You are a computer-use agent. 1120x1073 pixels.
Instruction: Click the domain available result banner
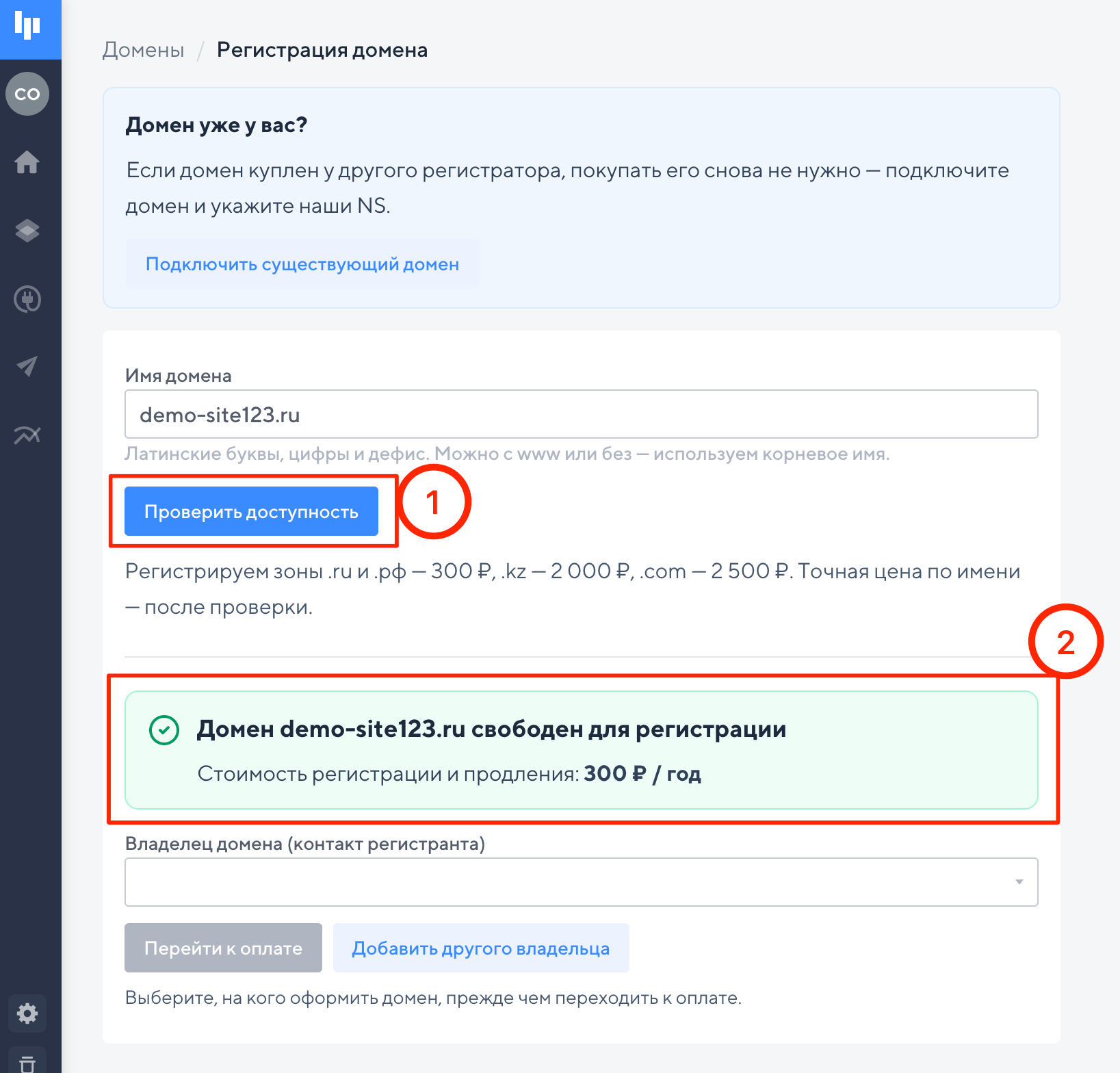[x=582, y=750]
